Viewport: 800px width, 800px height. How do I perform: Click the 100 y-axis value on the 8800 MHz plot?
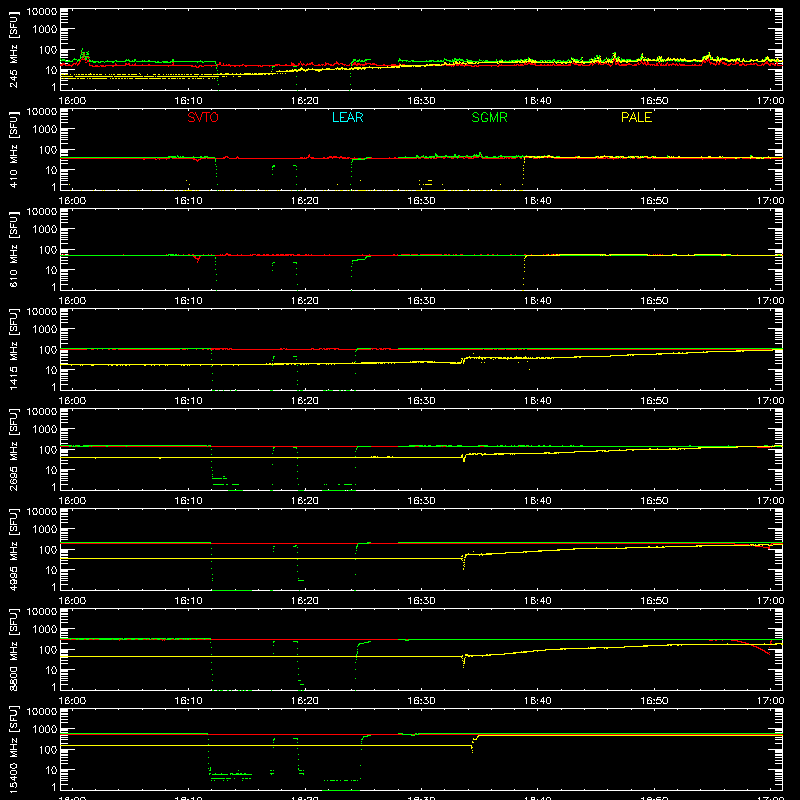coord(48,650)
